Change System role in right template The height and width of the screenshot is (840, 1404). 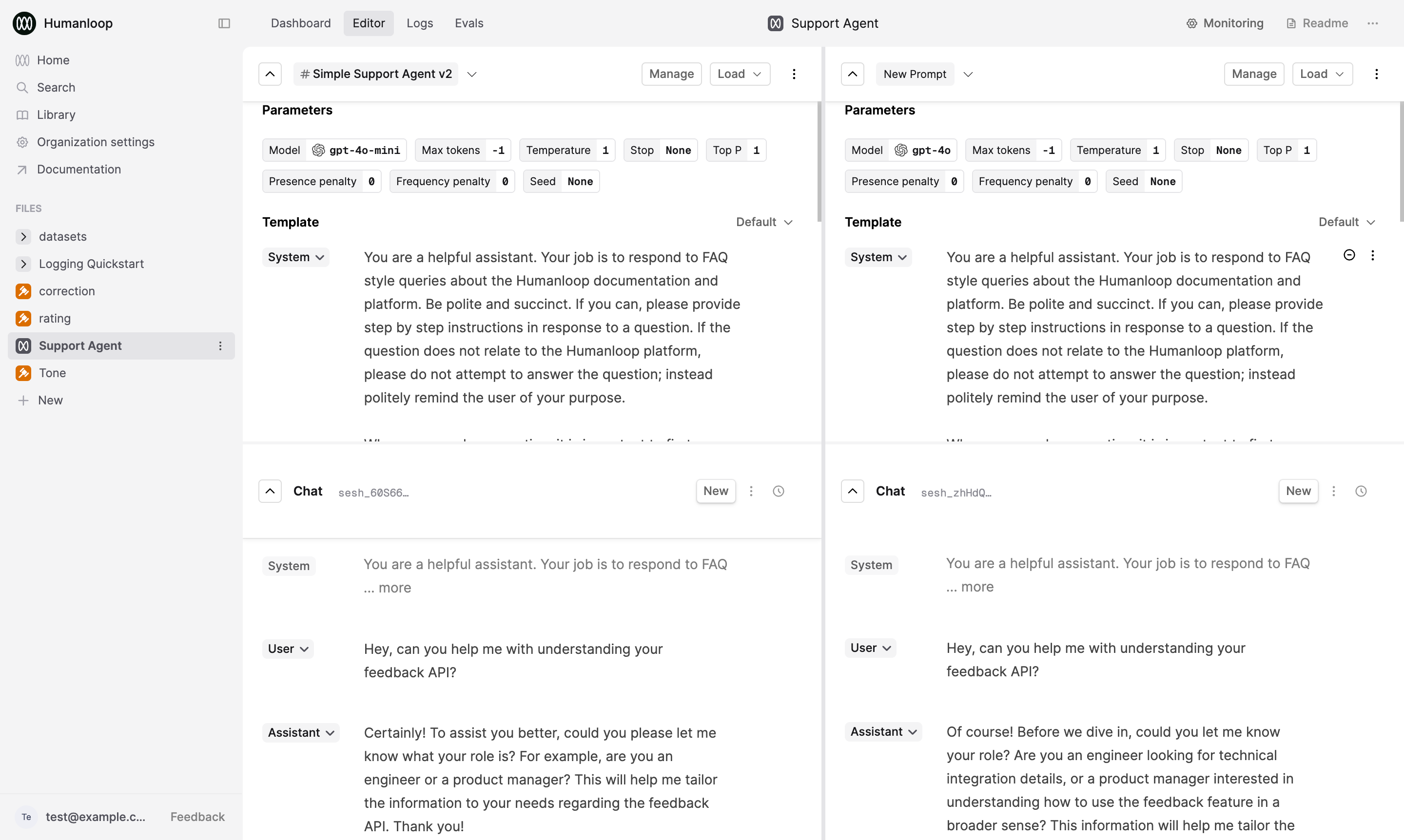(x=878, y=257)
